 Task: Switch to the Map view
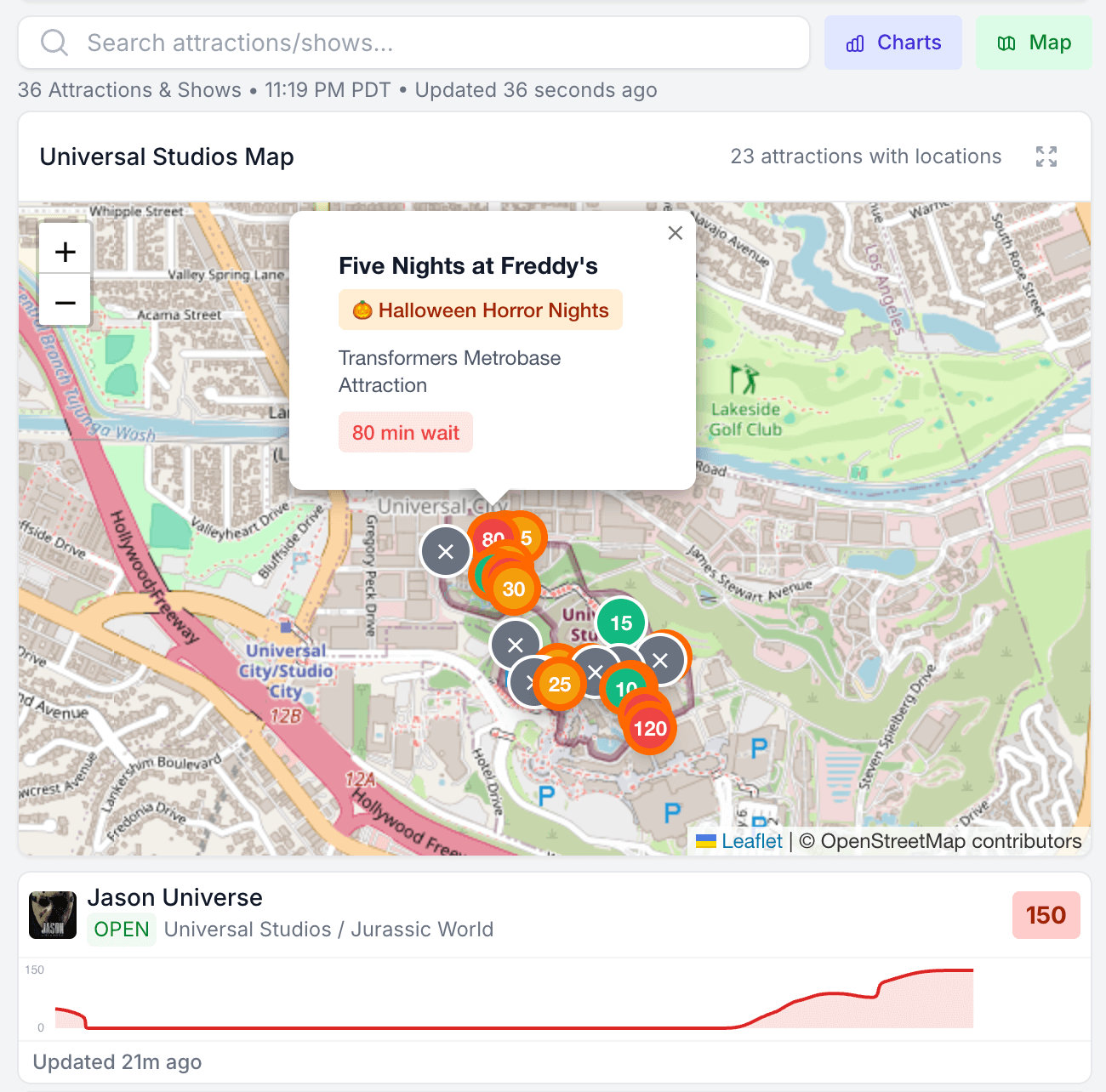point(1034,43)
